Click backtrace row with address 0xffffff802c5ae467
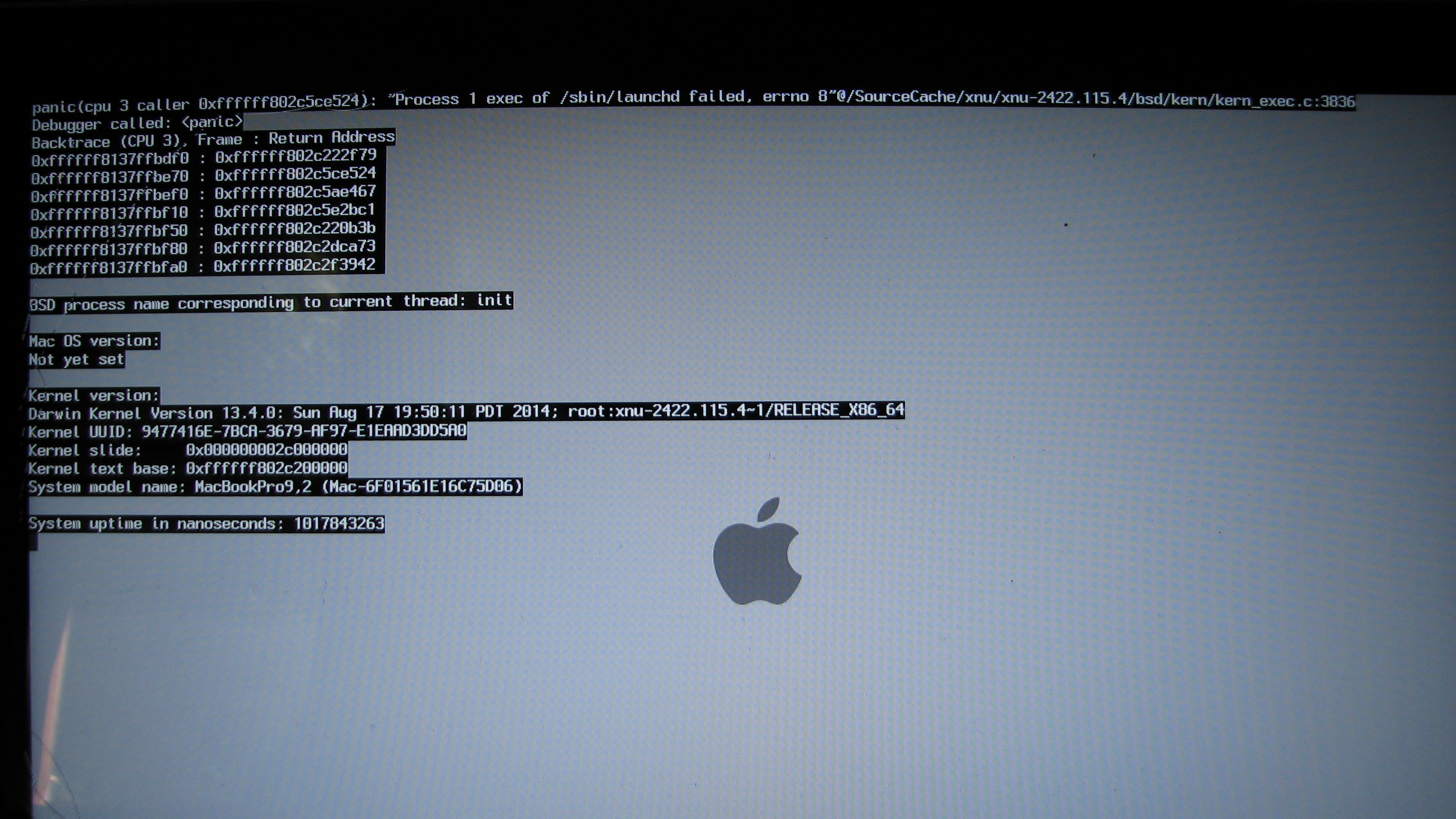This screenshot has height=819, width=1456. (204, 194)
